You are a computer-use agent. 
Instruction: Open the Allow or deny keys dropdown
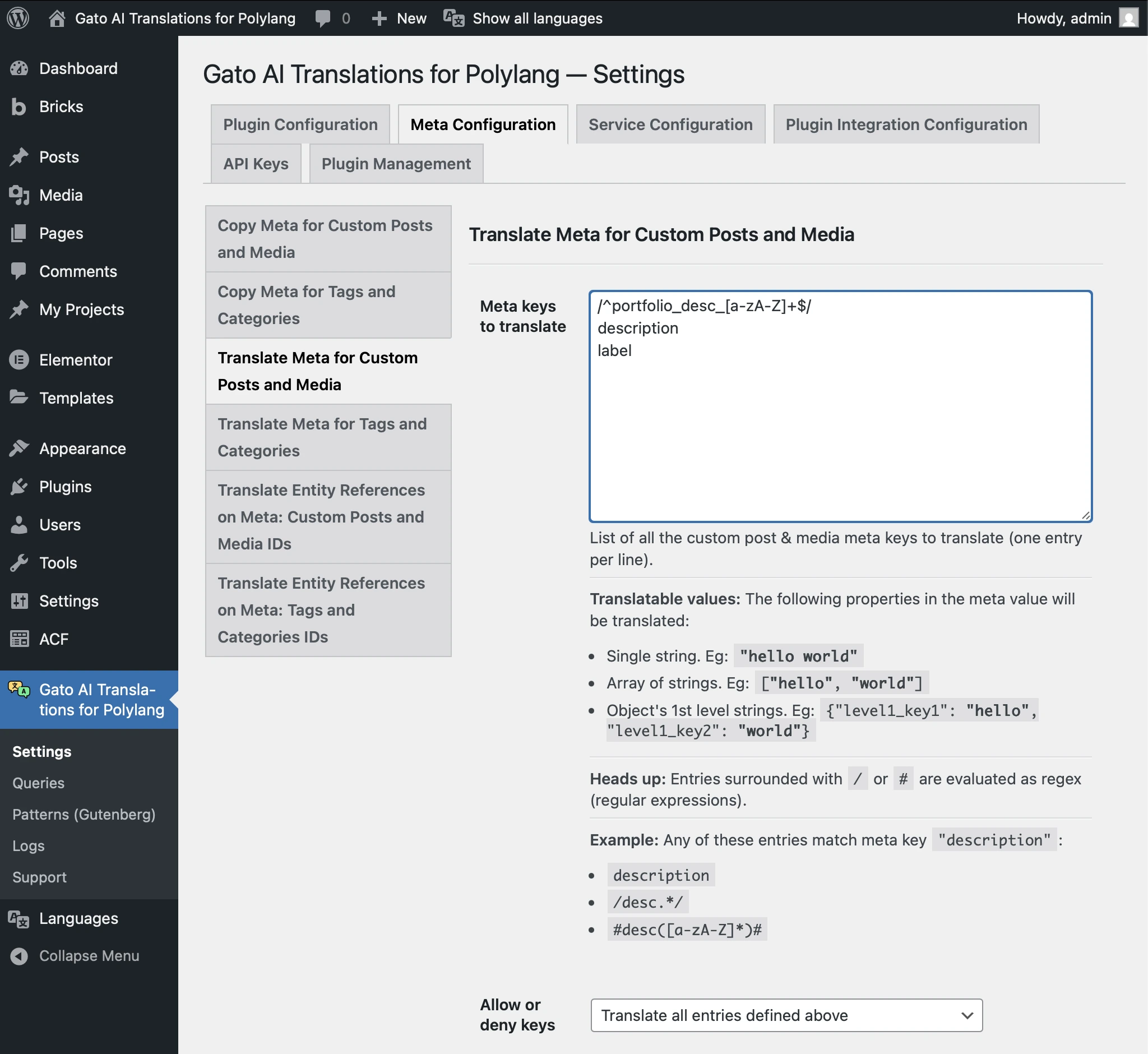pos(786,1016)
